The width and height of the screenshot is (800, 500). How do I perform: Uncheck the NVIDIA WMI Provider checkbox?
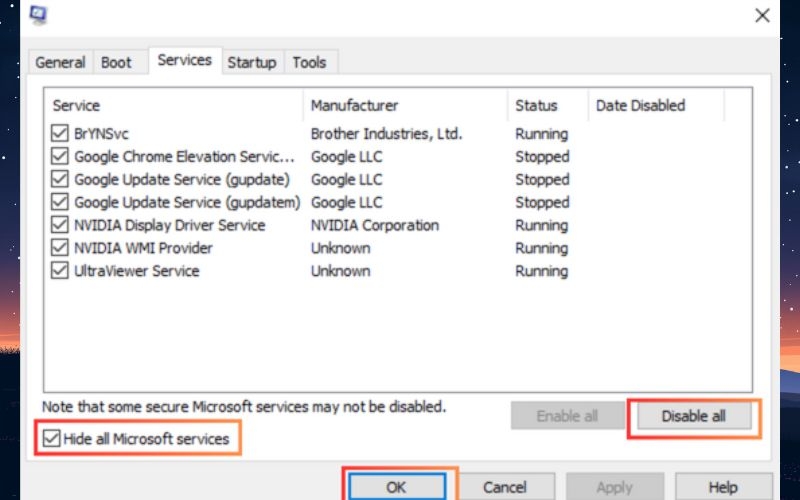(x=60, y=248)
